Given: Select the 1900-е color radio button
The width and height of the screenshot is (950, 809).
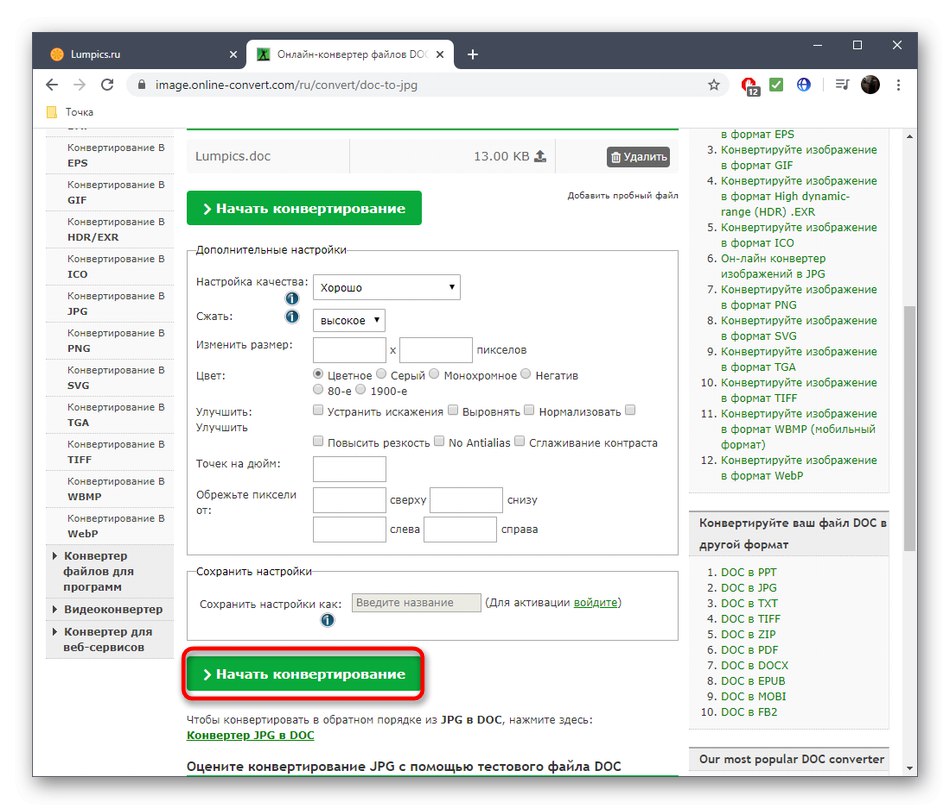Looking at the screenshot, I should [x=361, y=390].
